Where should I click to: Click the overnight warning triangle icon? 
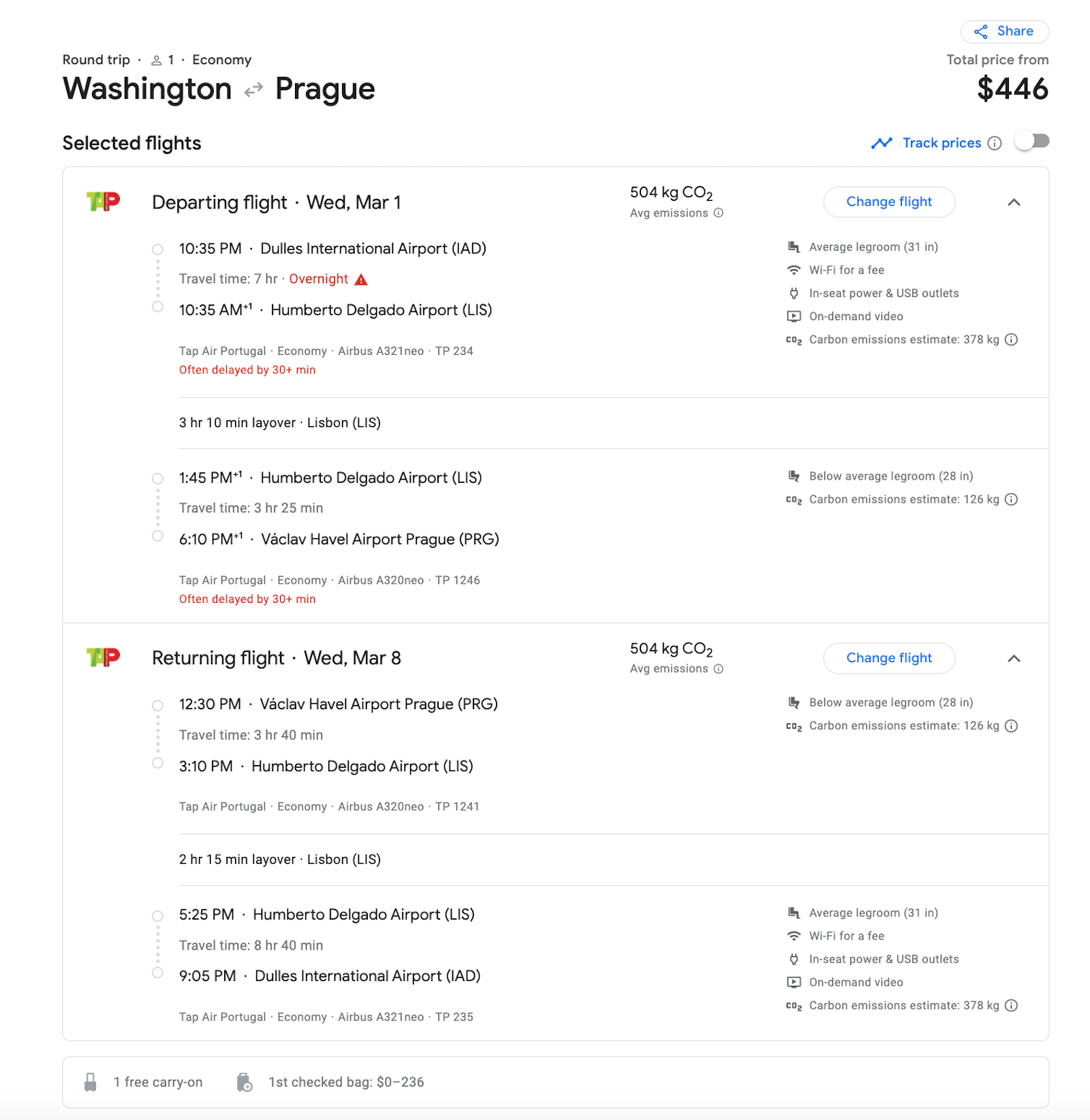click(361, 279)
